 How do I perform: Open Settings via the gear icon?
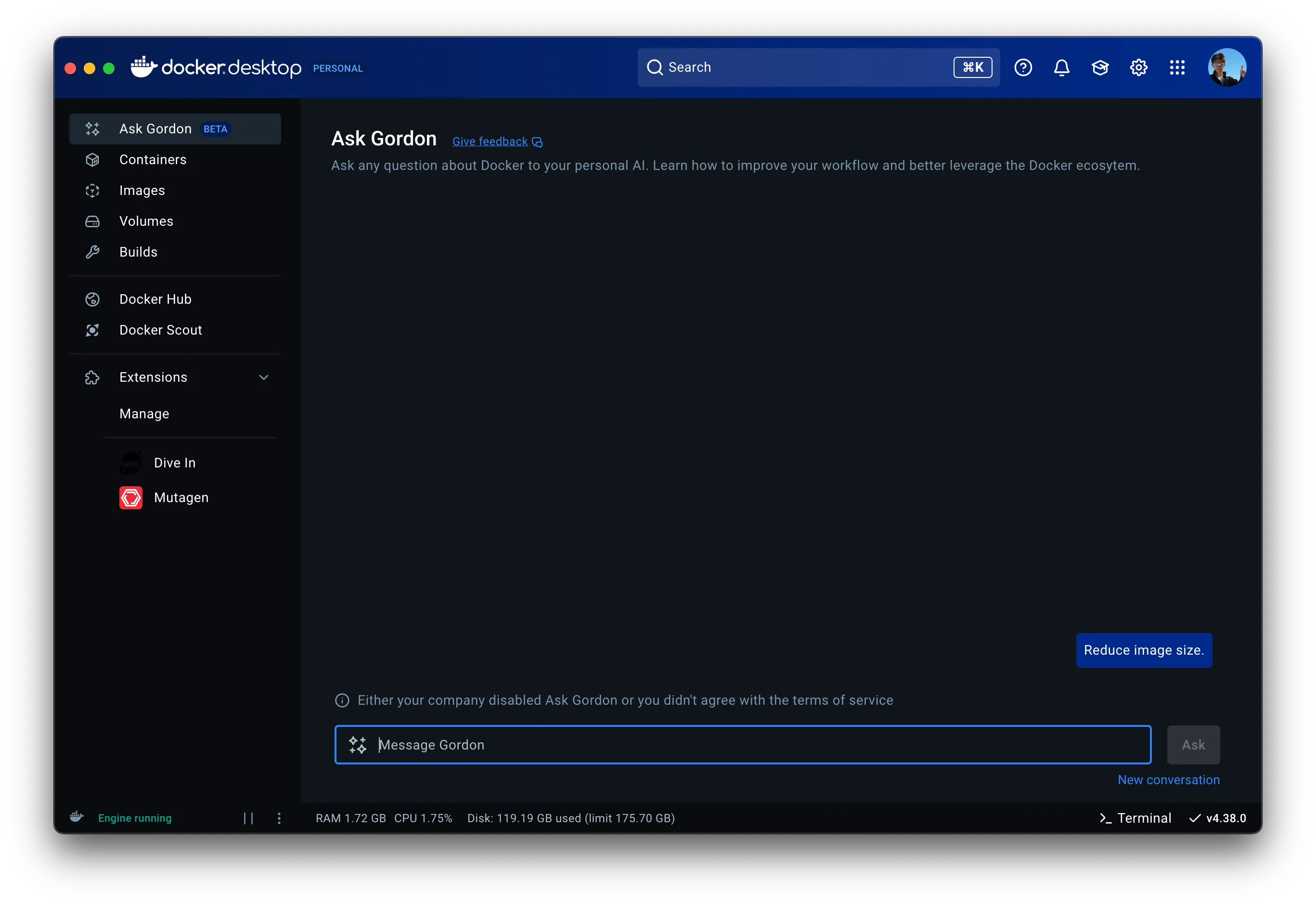point(1138,67)
